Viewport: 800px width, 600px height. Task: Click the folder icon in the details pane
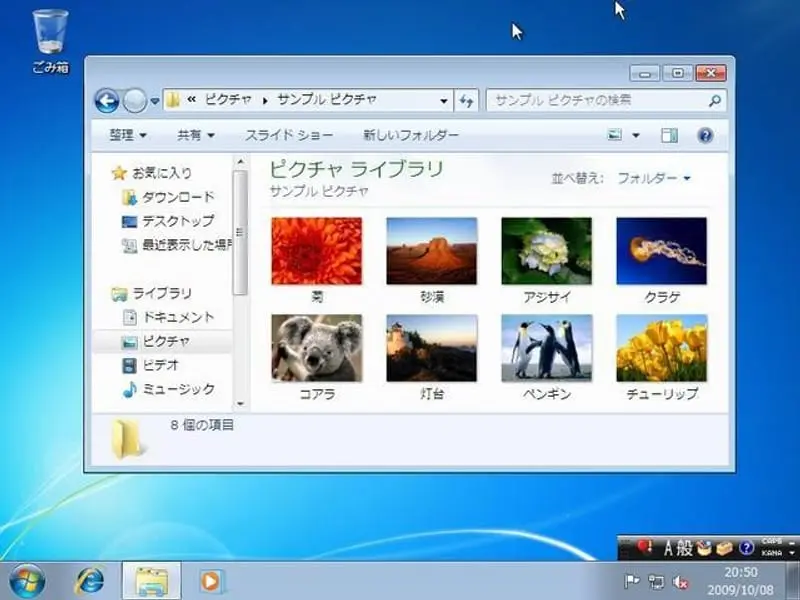pos(127,439)
